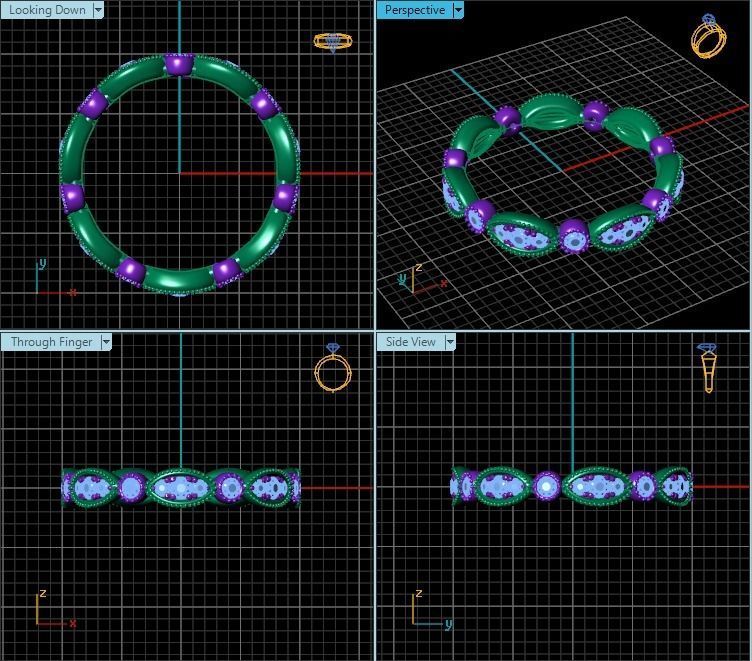
Task: Click the Through Finger ring orientation icon
Action: coord(333,367)
